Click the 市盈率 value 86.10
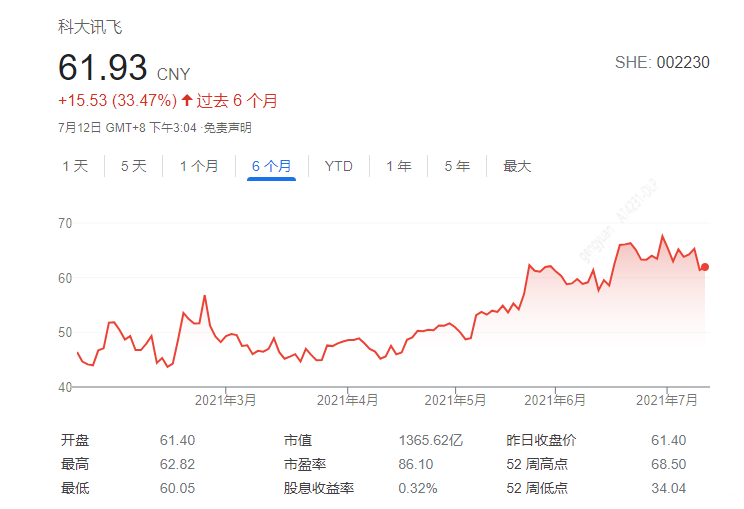 [416, 464]
